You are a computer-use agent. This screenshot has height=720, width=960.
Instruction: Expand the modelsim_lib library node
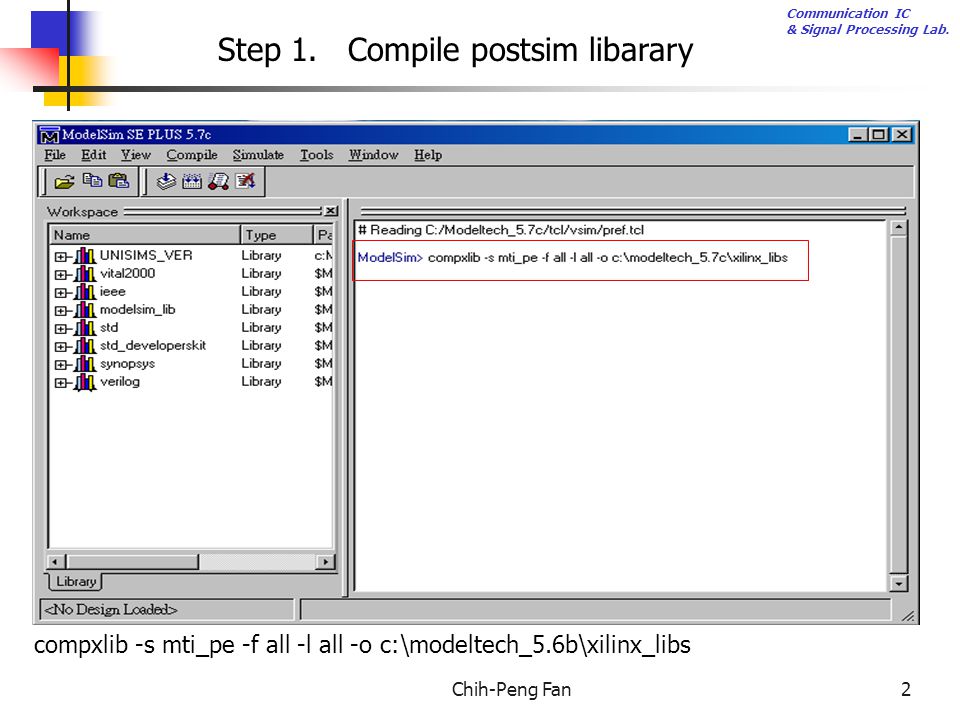pyautogui.click(x=60, y=311)
